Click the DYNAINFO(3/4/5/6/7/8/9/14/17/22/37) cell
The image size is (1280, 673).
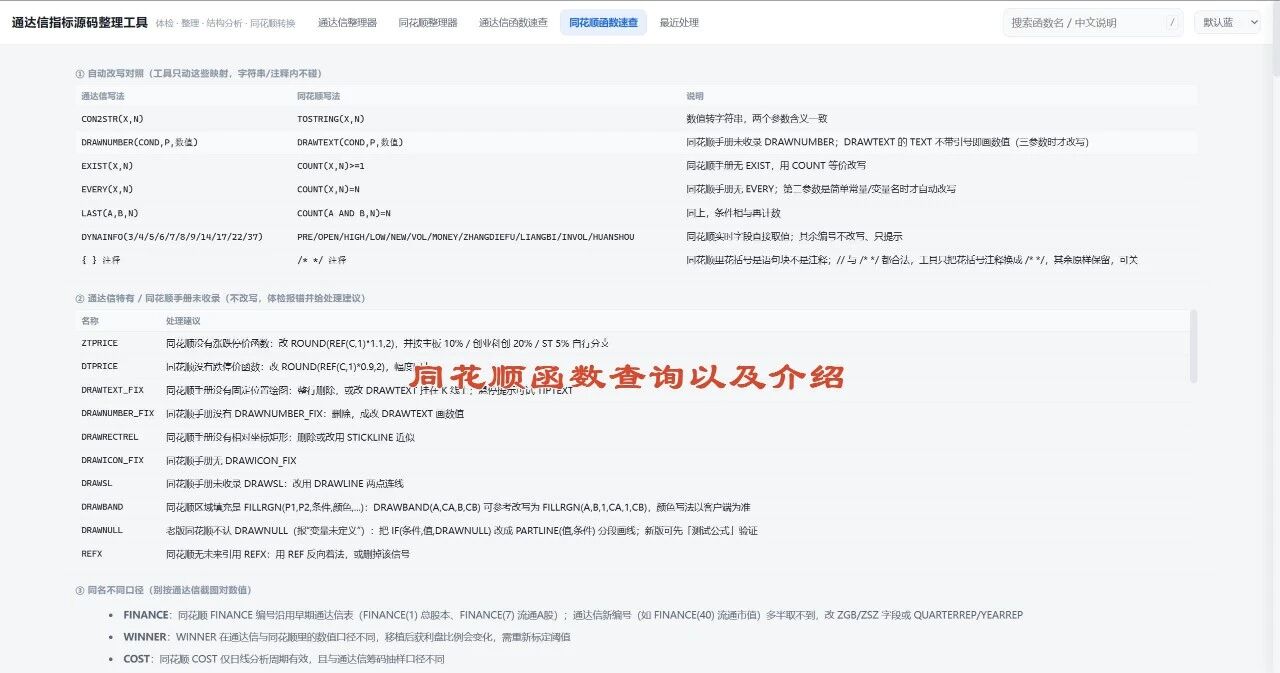pos(172,237)
